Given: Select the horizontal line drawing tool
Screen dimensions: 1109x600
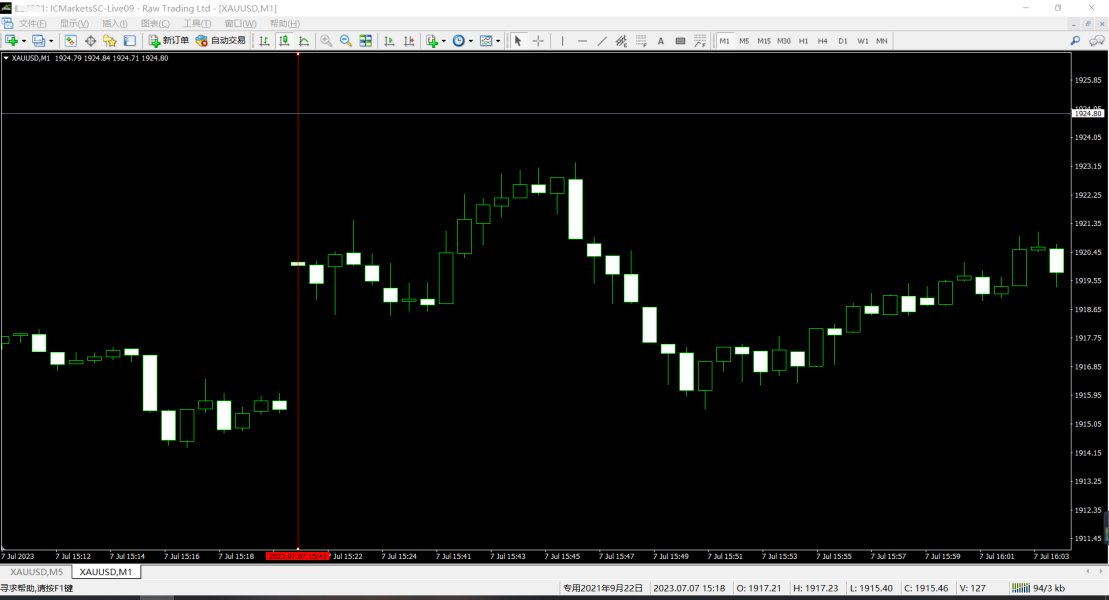Looking at the screenshot, I should [582, 41].
